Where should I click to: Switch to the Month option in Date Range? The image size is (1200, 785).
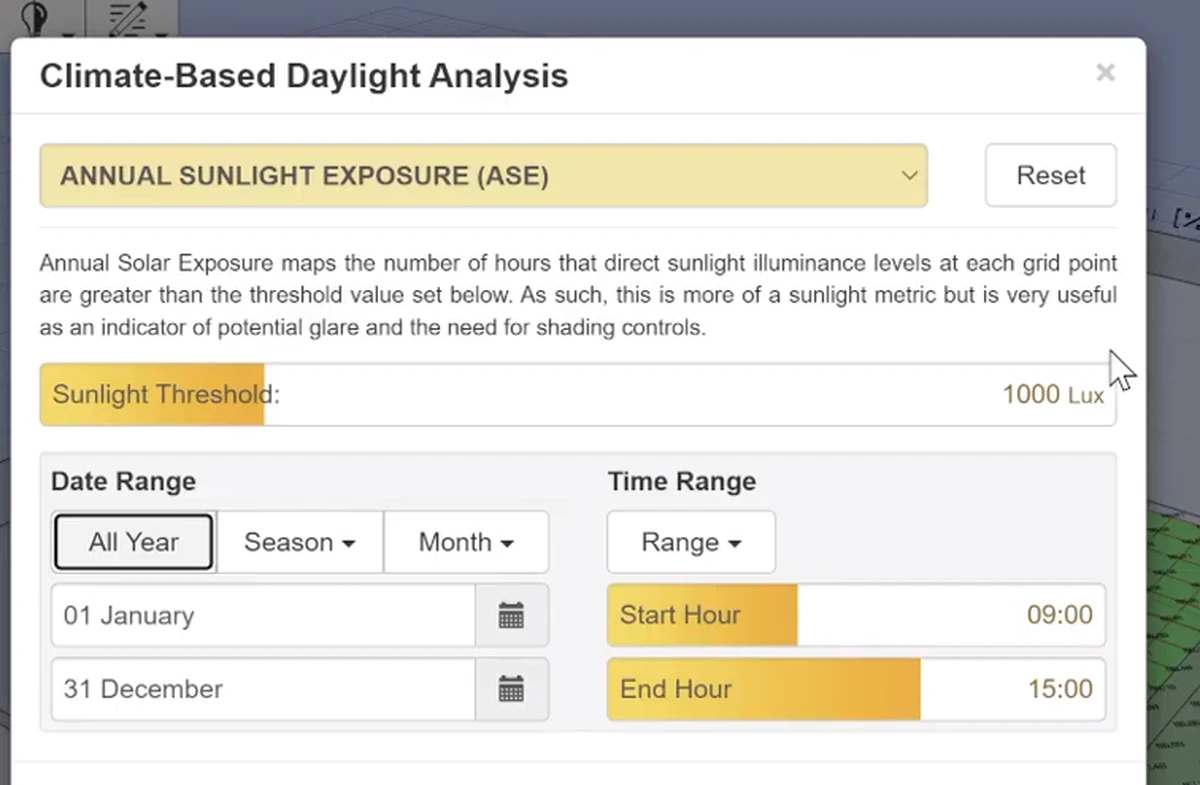coord(465,542)
